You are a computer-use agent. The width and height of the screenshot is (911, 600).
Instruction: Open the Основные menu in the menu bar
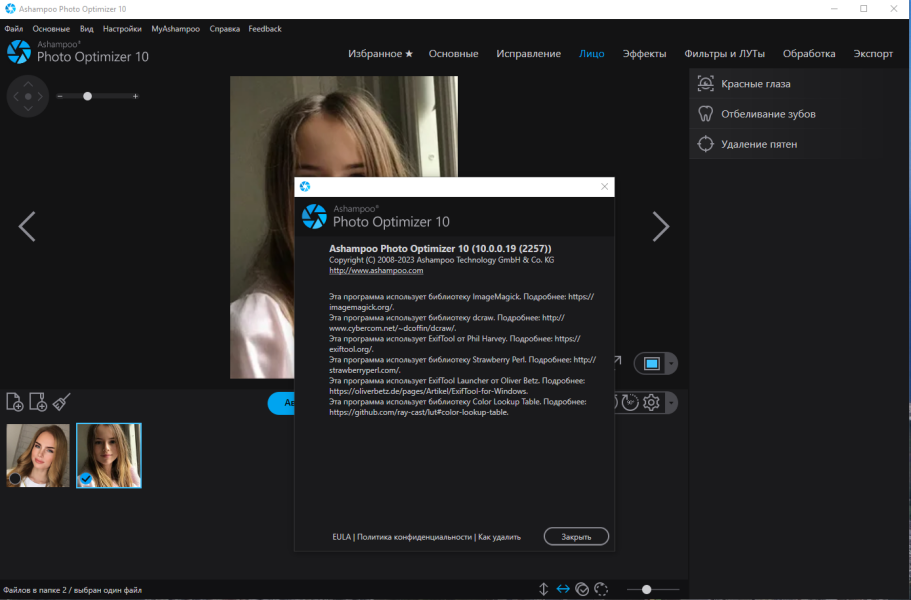(51, 28)
